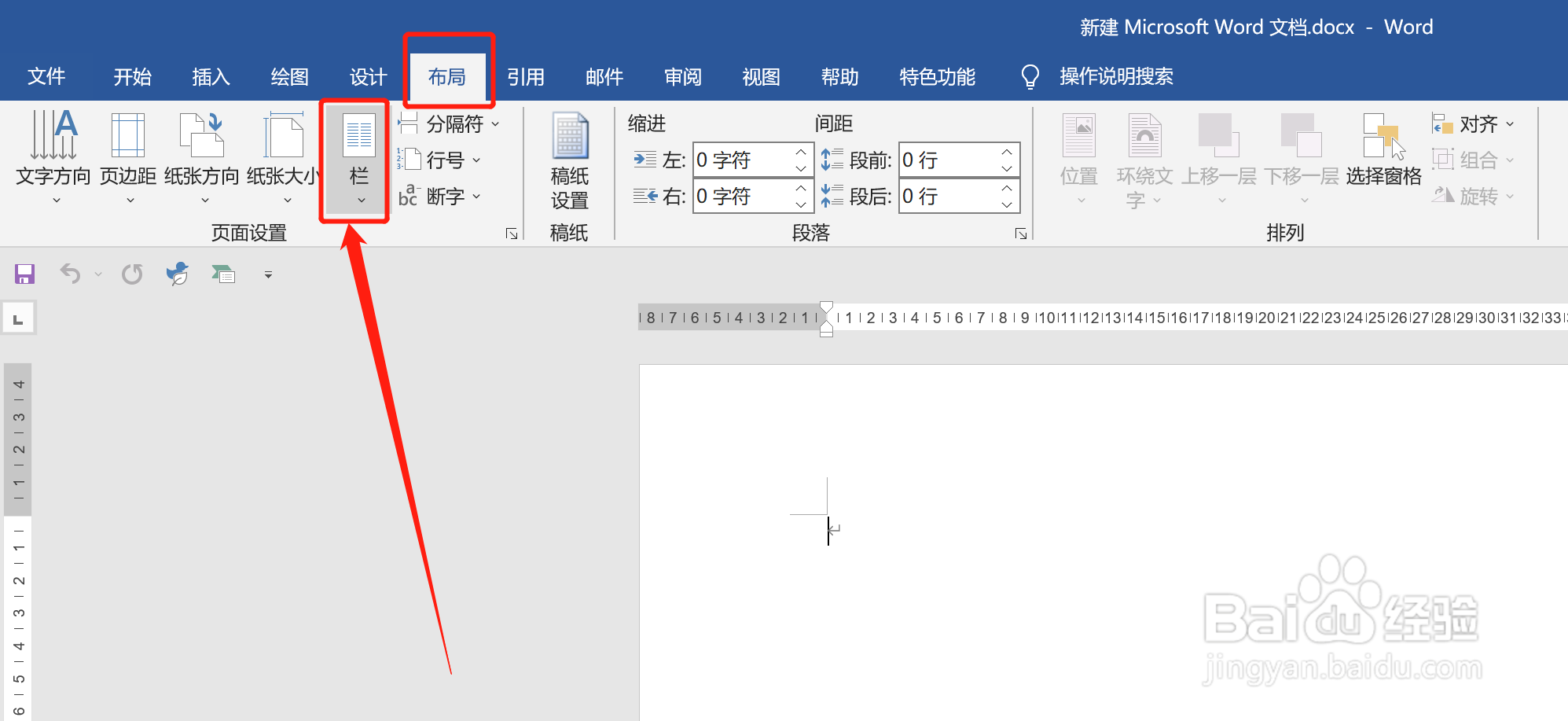Click the 位置 position icon
The image size is (1568, 721).
pos(1079,157)
